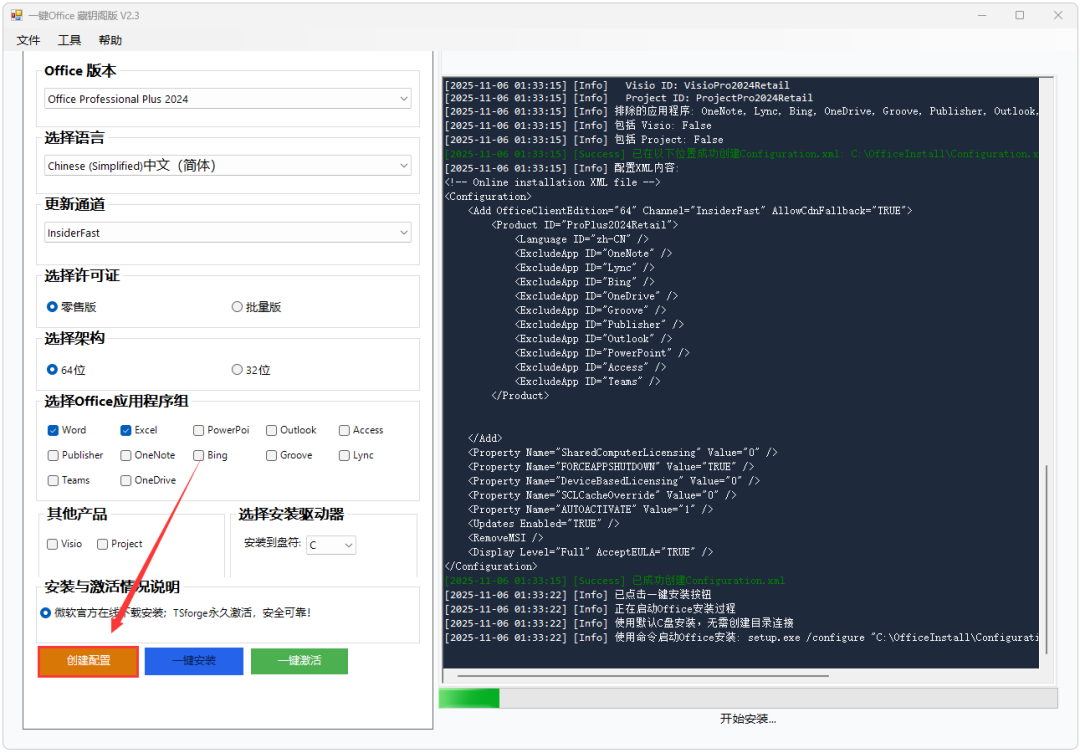Click the installation progress bar
The height and width of the screenshot is (753, 1080).
[x=747, y=698]
